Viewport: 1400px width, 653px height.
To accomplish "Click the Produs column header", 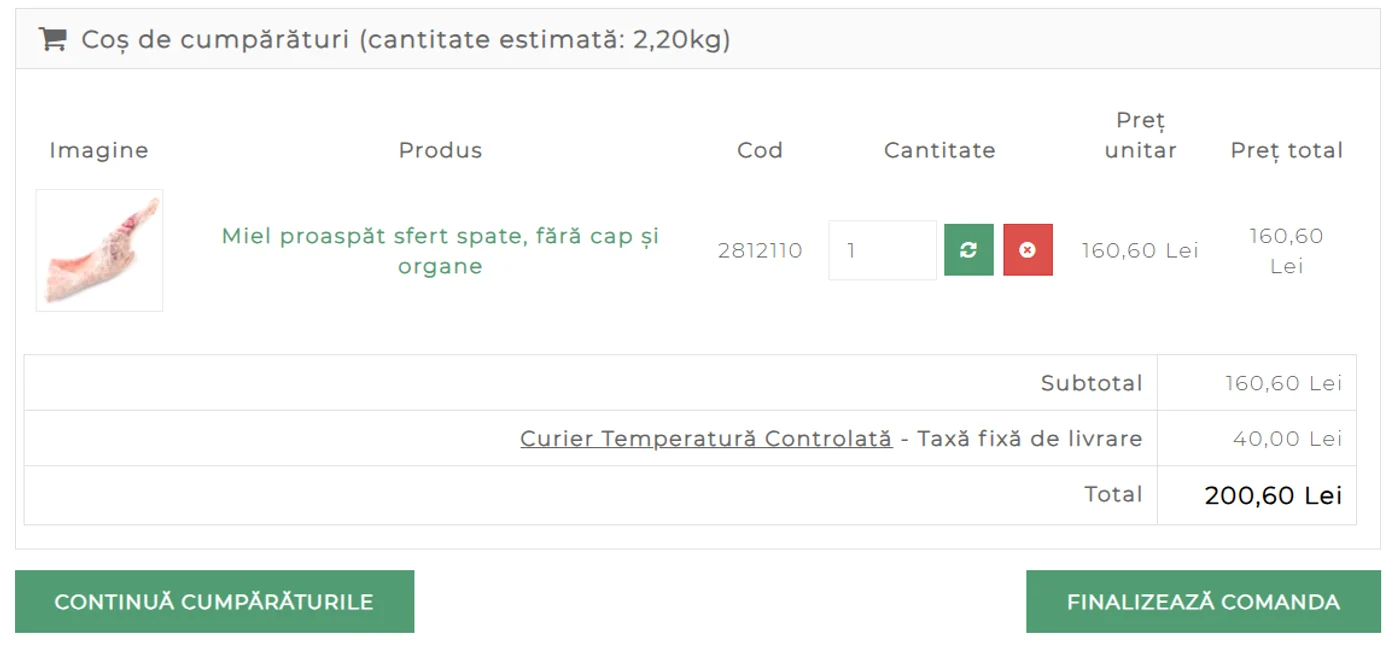I will click(x=440, y=150).
